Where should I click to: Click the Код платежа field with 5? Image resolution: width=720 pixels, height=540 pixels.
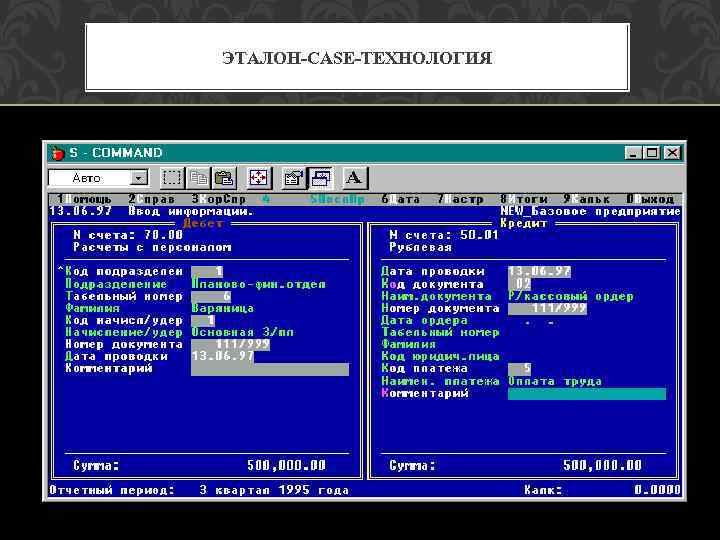(x=520, y=369)
